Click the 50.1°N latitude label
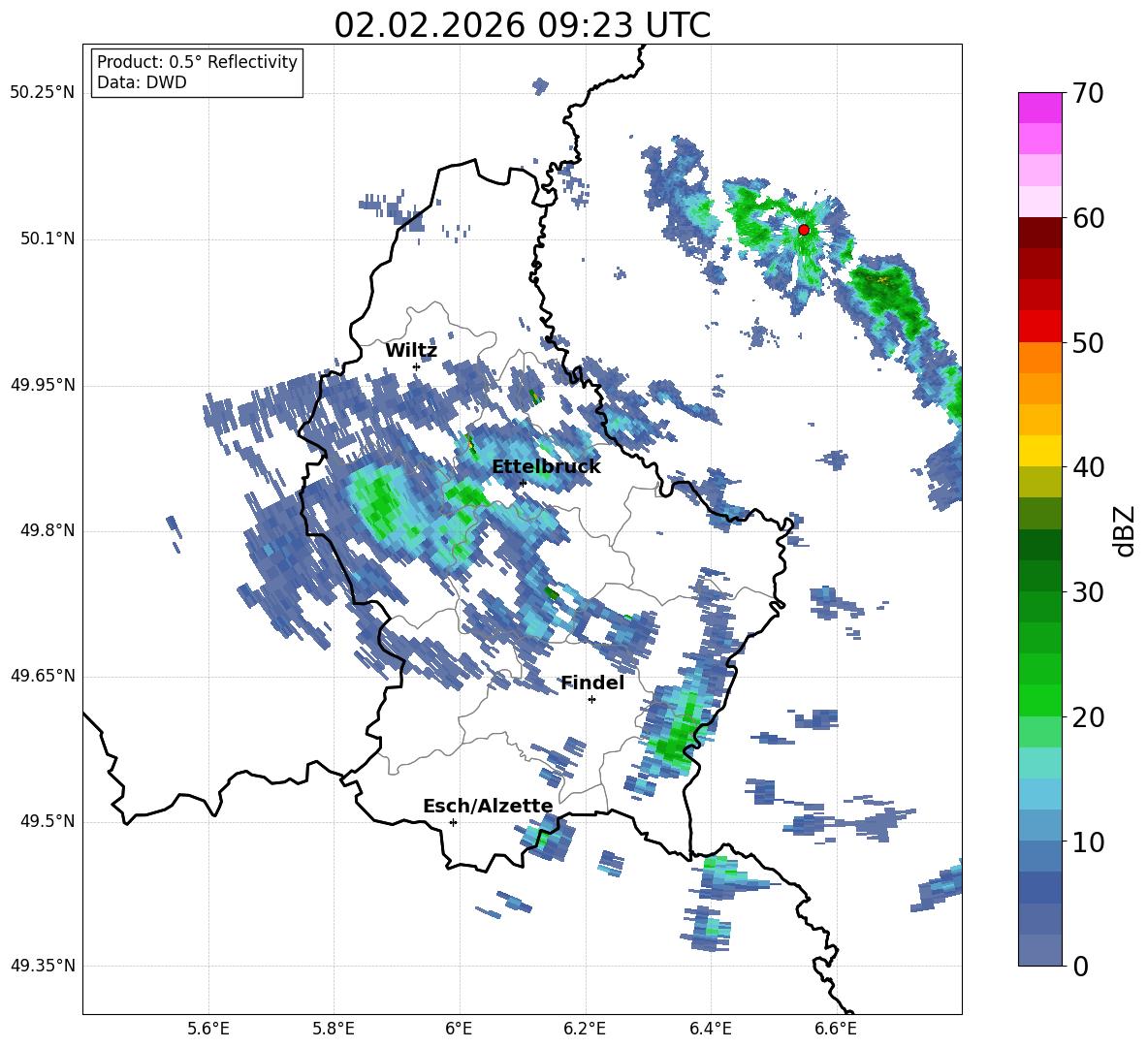Viewport: 1148px width, 1048px height. [x=47, y=239]
